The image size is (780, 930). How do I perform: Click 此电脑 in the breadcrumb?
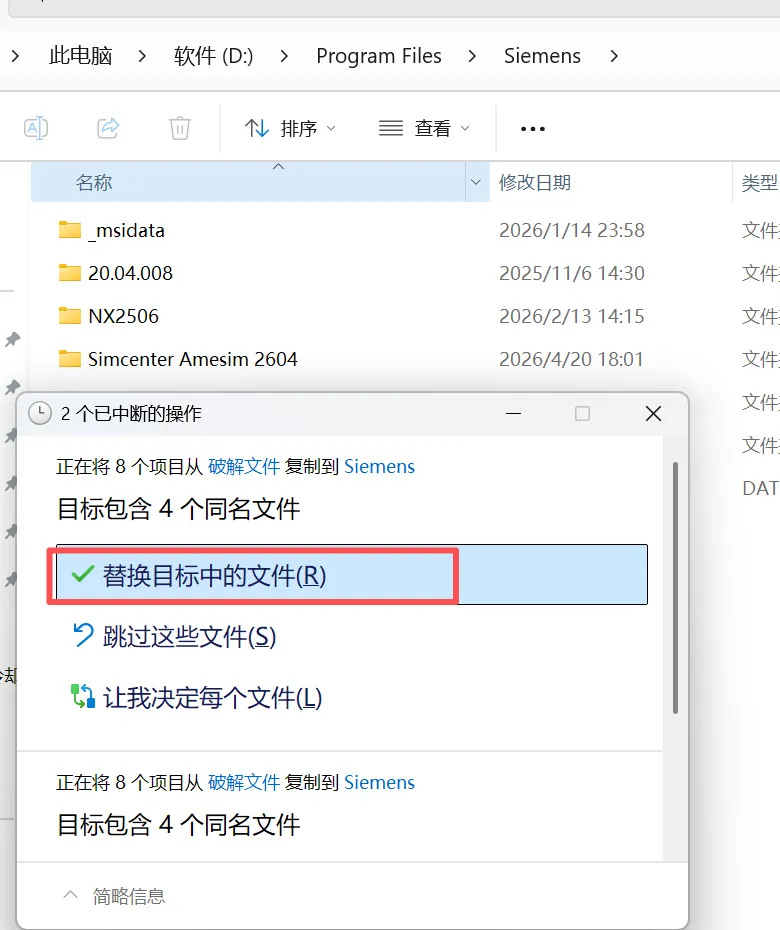80,56
